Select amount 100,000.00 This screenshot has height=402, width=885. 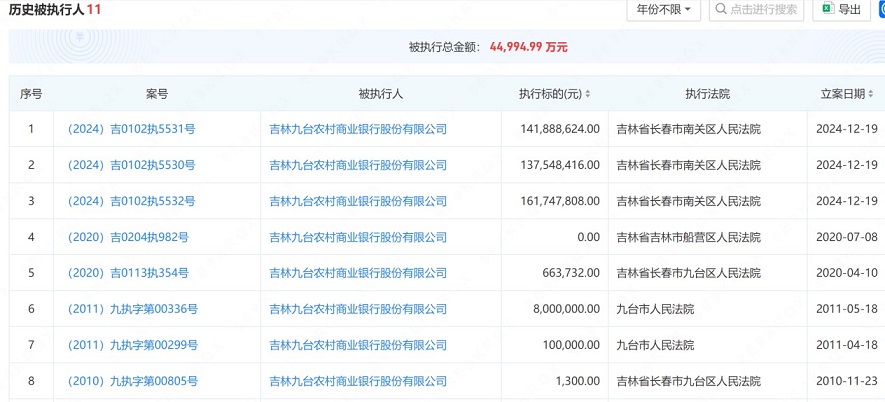(571, 345)
